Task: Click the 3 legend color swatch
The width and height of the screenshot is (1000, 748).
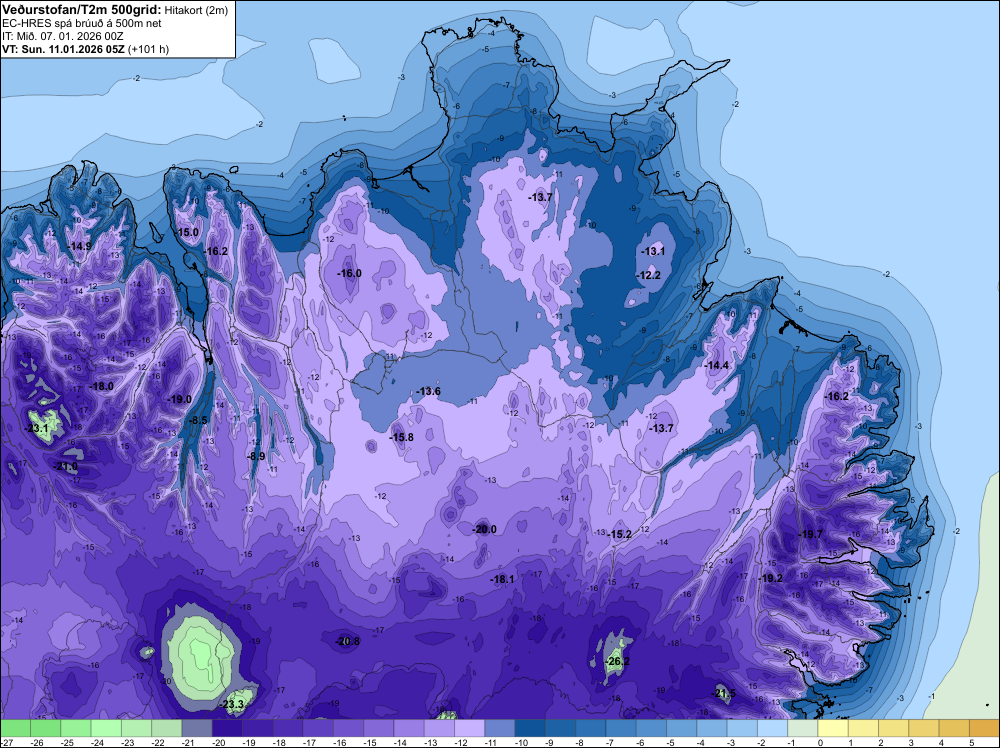Action: point(923,728)
